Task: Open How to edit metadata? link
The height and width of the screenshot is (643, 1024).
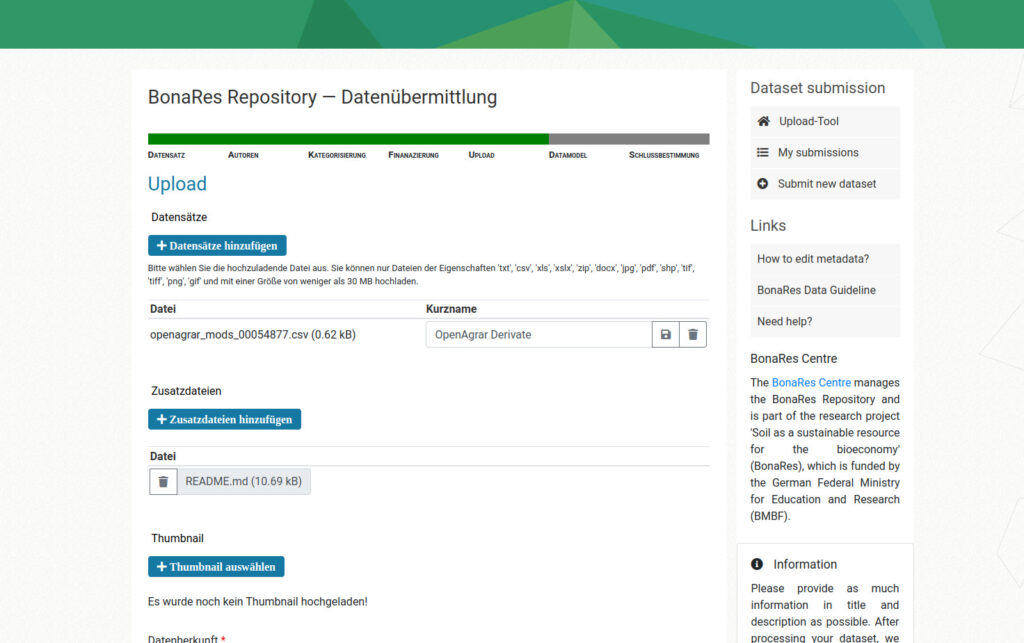Action: point(825,259)
